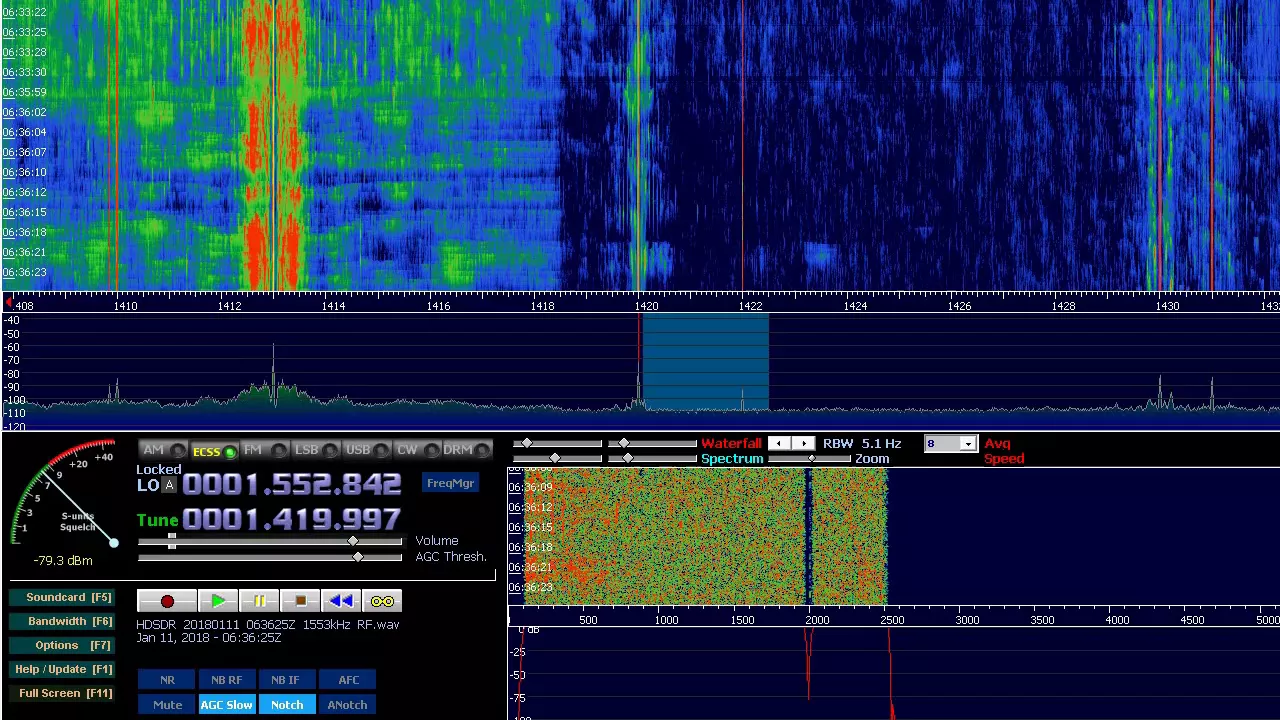Open the Options [F7] menu
Viewport: 1280px width, 720px height.
[x=60, y=645]
